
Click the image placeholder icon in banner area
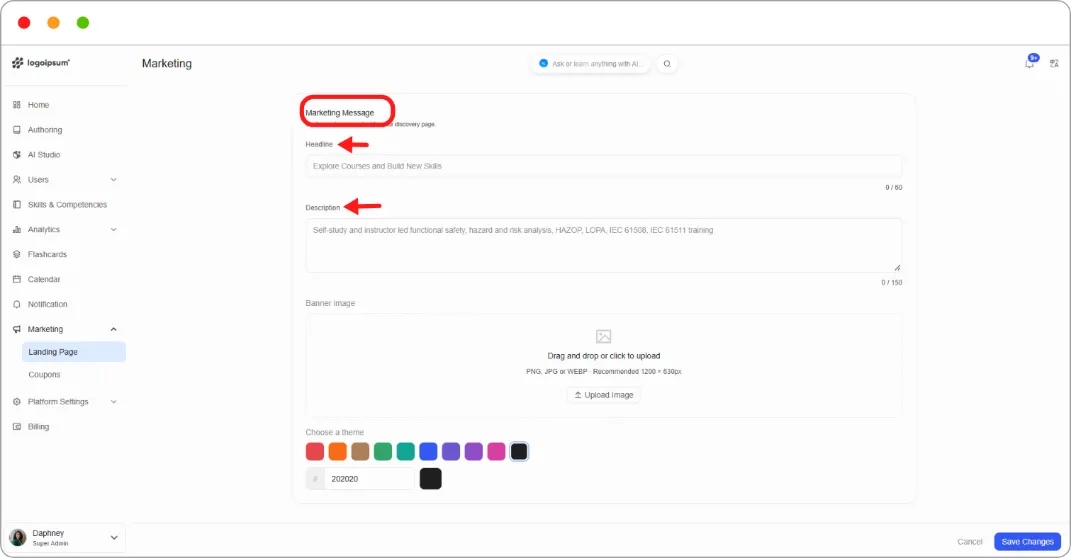coord(603,337)
